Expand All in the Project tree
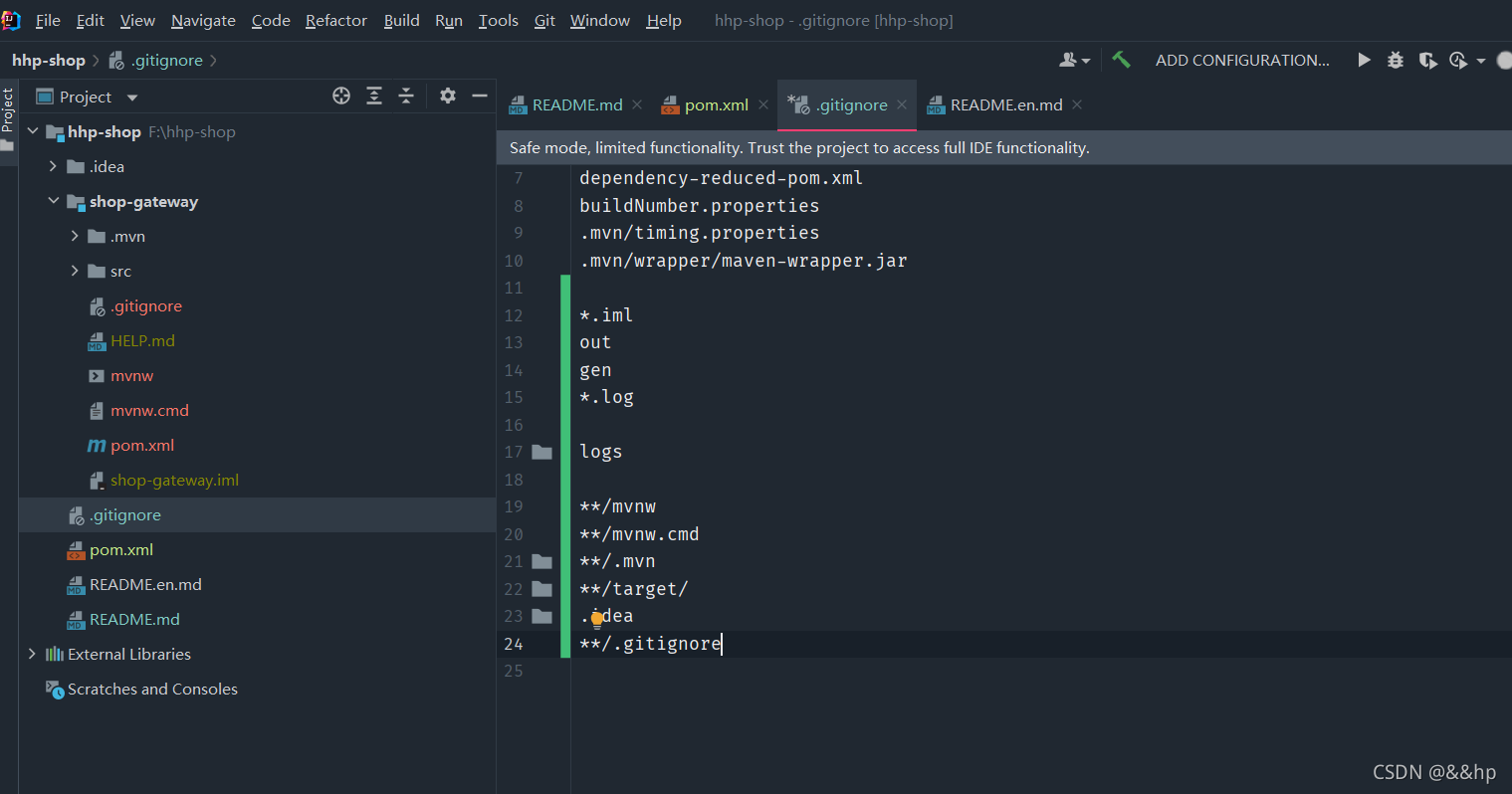The height and width of the screenshot is (794, 1512). [x=373, y=96]
